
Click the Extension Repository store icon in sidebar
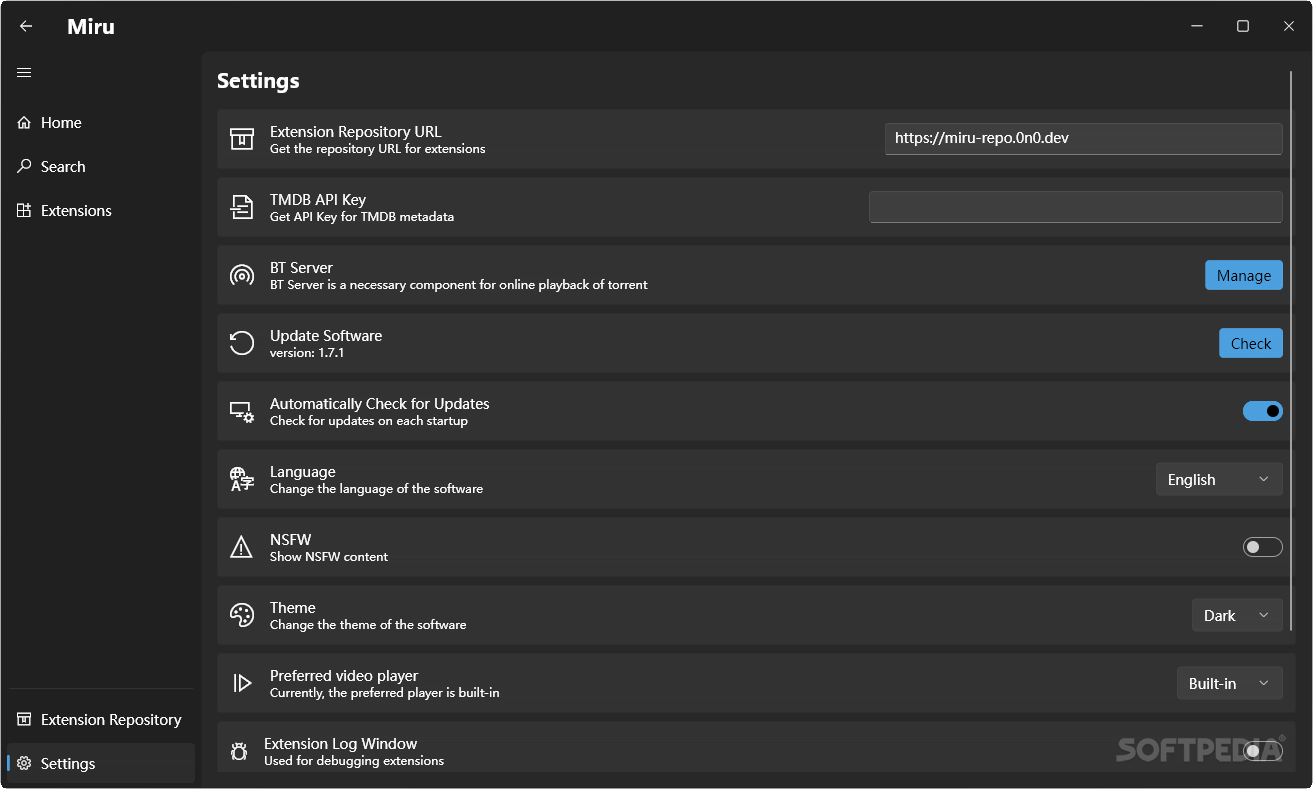(x=24, y=719)
